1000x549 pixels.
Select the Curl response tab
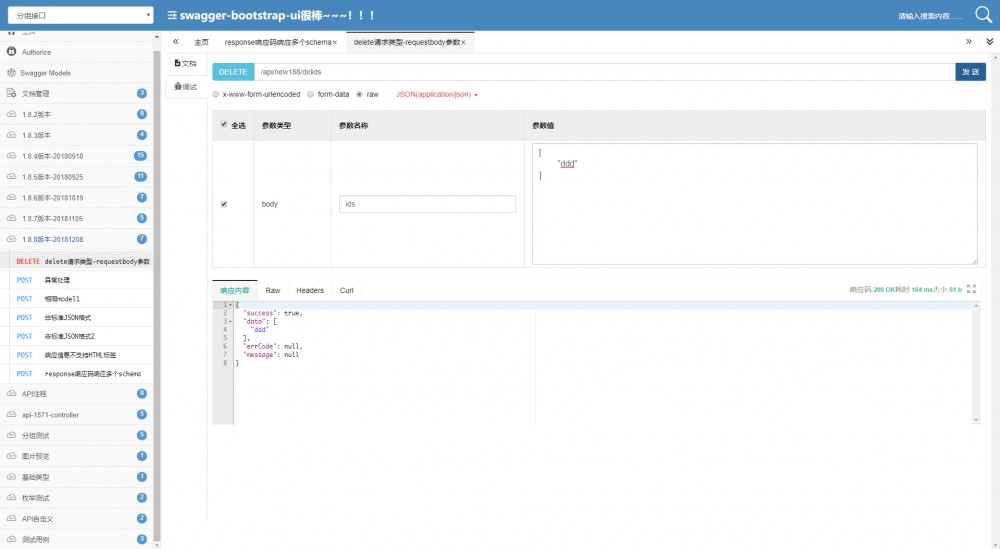(346, 290)
